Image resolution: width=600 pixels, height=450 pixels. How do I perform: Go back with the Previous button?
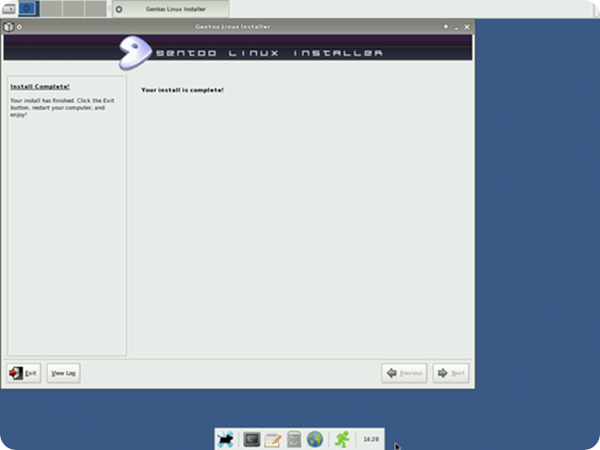[x=404, y=373]
